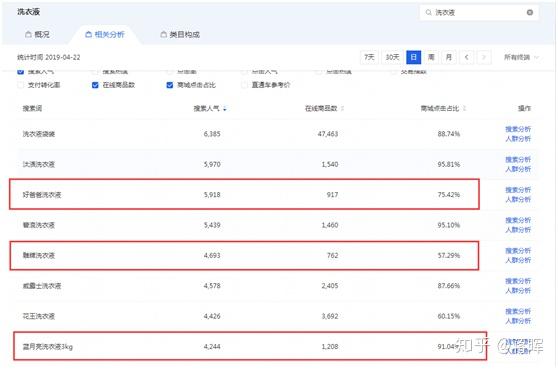Screen dimensions: 558x369
Task: Open the 概况 tab
Action: click(x=37, y=35)
